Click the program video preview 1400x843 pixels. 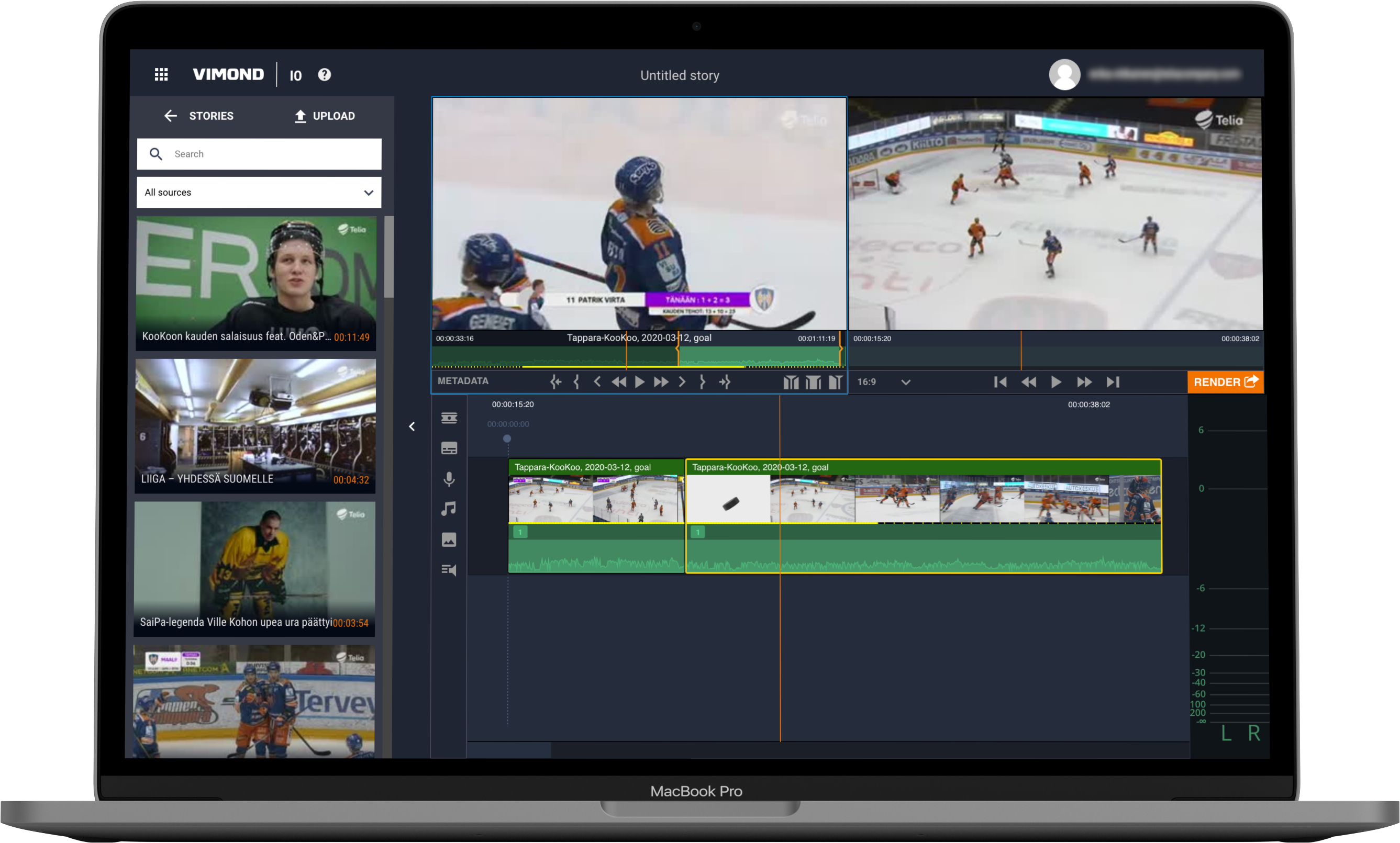pos(1055,214)
